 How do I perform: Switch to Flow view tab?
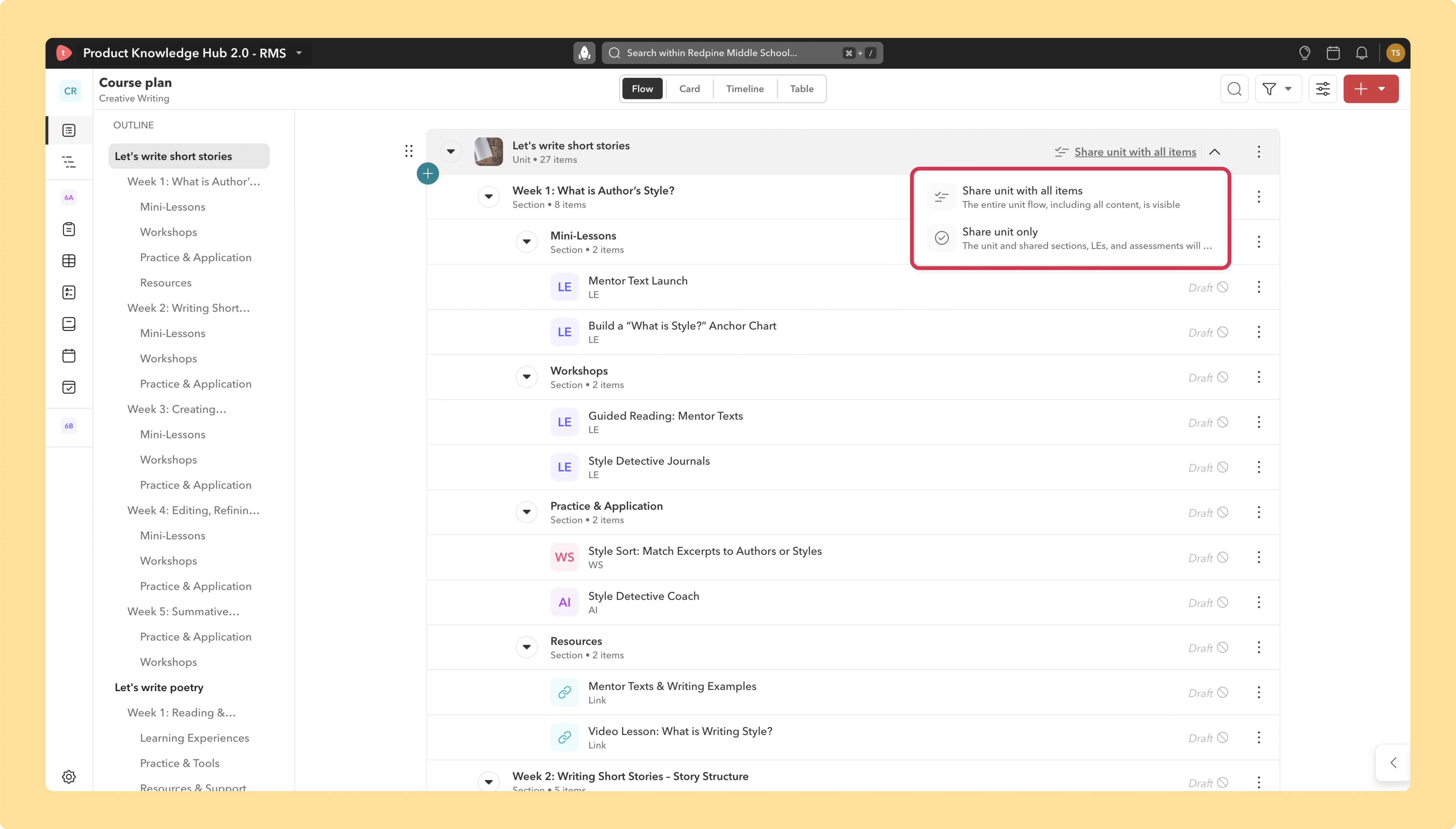coord(642,89)
